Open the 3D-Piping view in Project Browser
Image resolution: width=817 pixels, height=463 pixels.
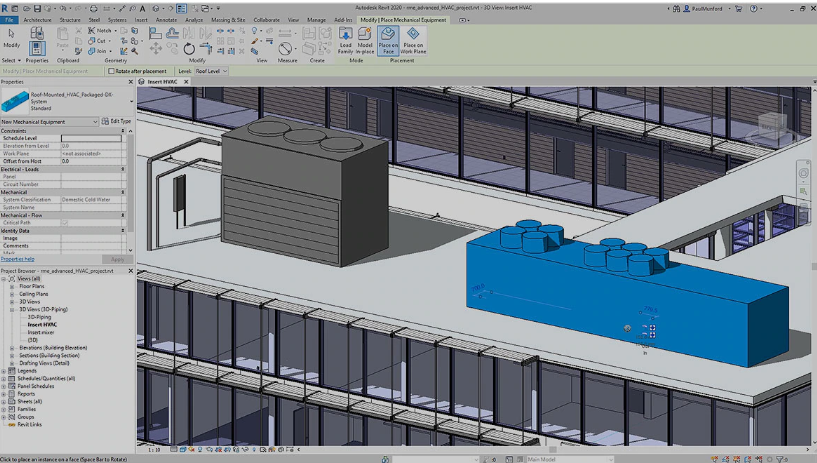tap(38, 317)
